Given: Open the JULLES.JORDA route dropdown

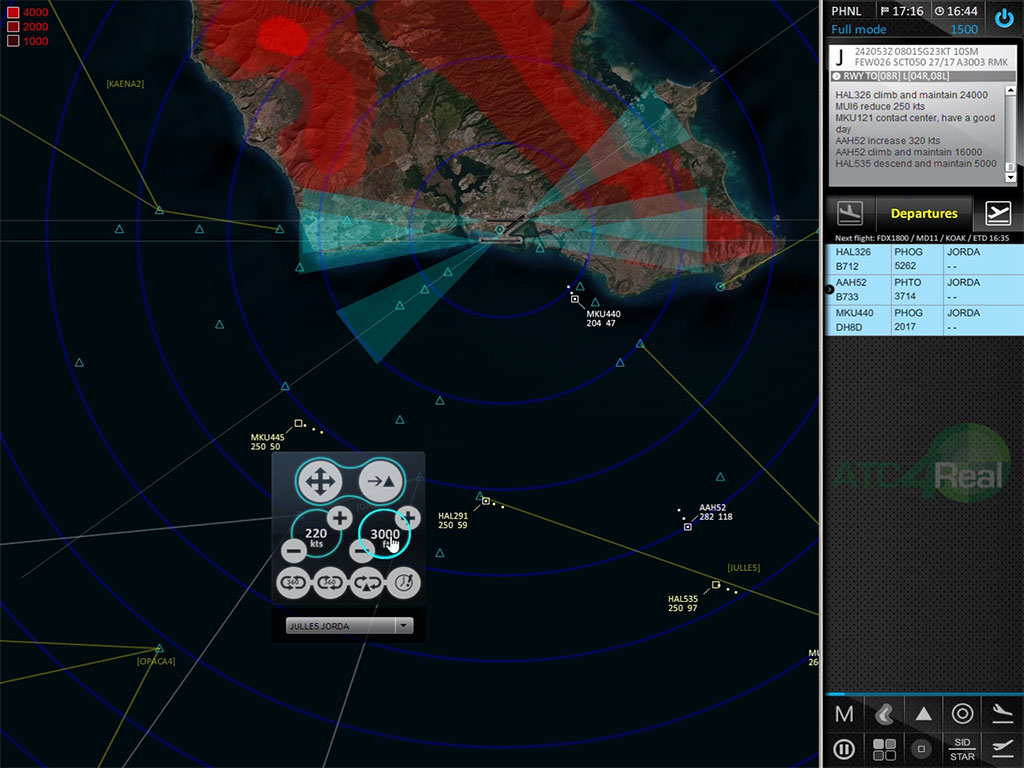Looking at the screenshot, I should (403, 626).
